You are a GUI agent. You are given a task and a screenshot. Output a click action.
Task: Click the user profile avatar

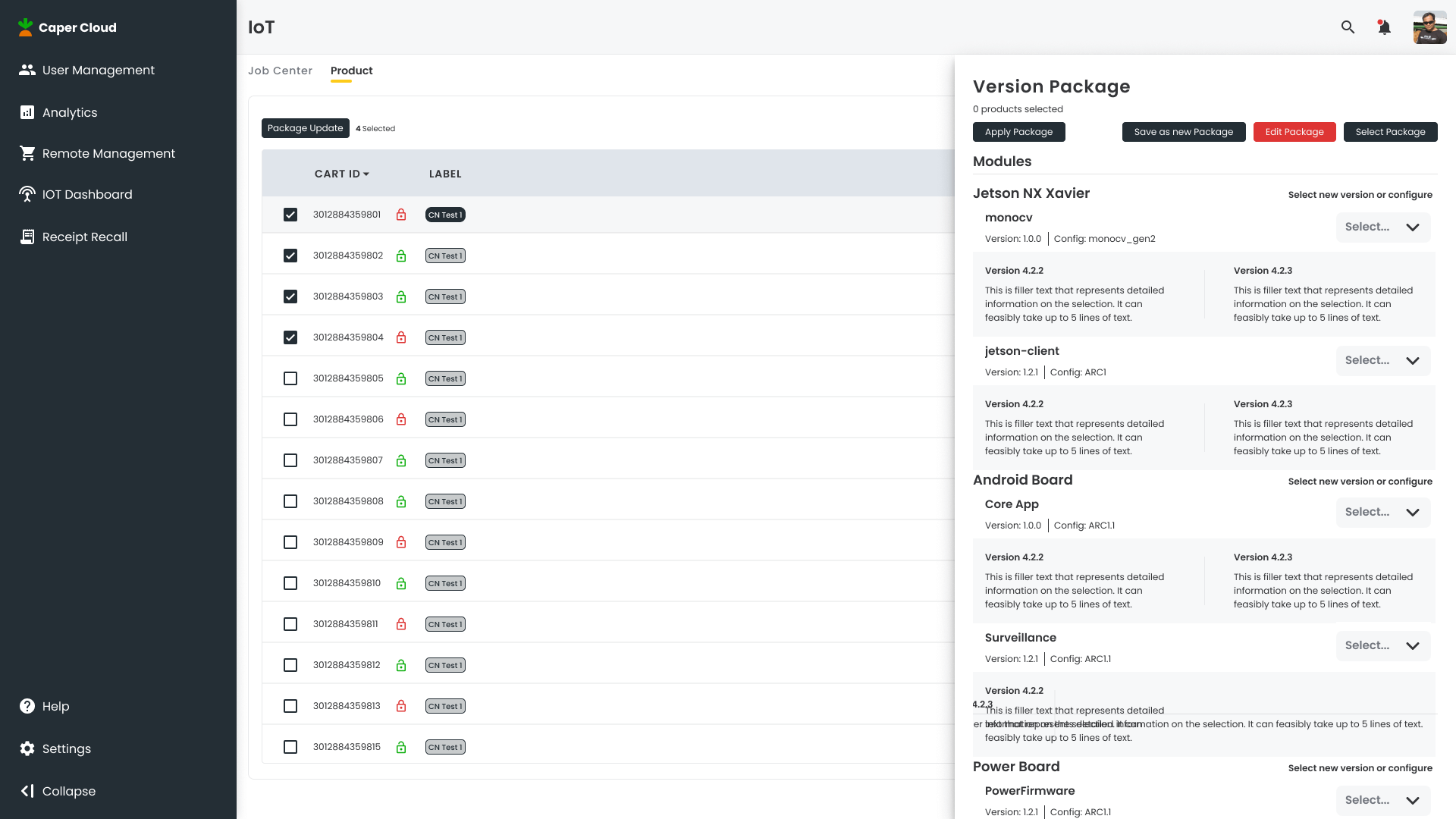coord(1429,27)
